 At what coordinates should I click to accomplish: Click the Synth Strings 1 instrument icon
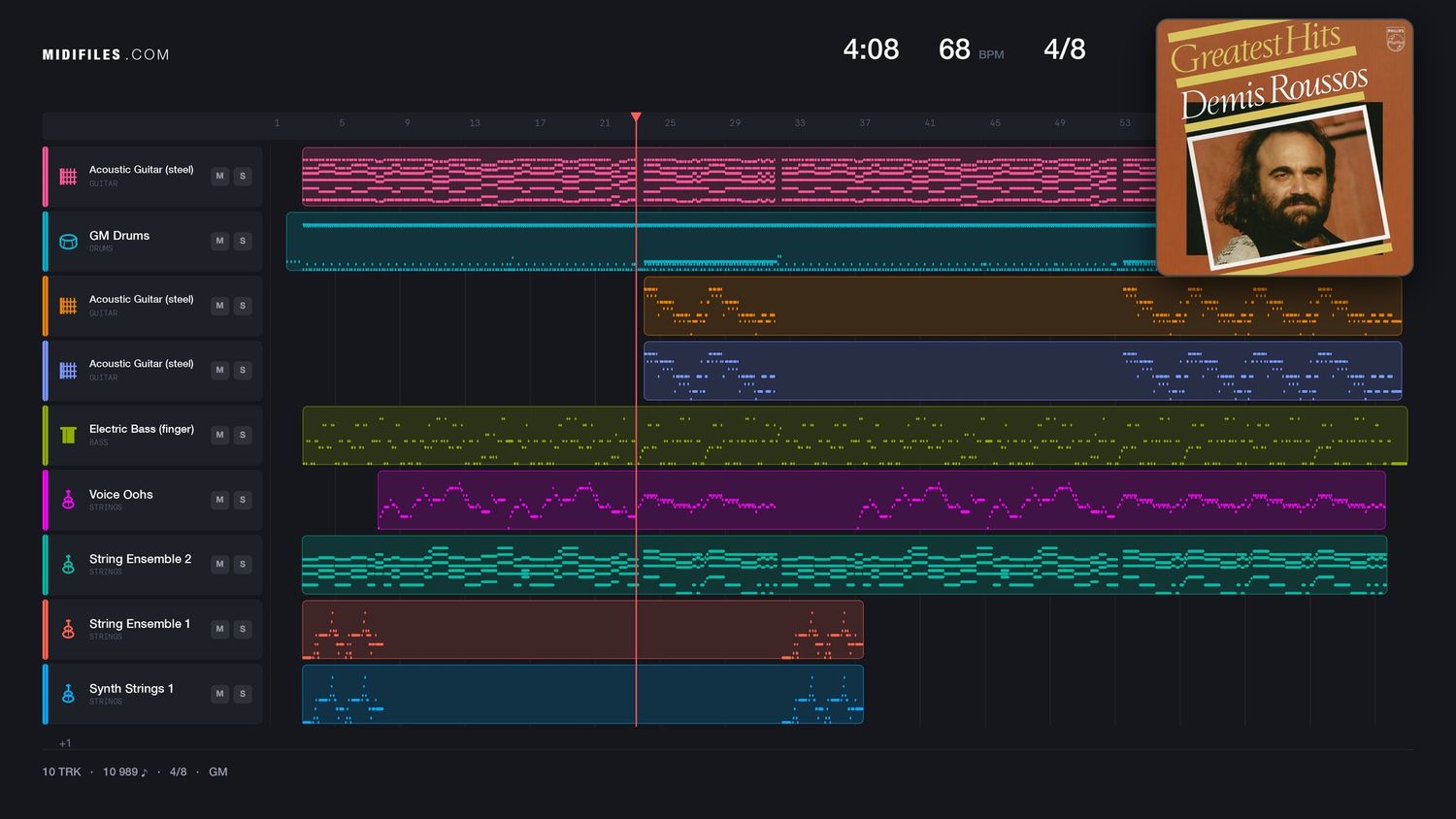tap(68, 694)
